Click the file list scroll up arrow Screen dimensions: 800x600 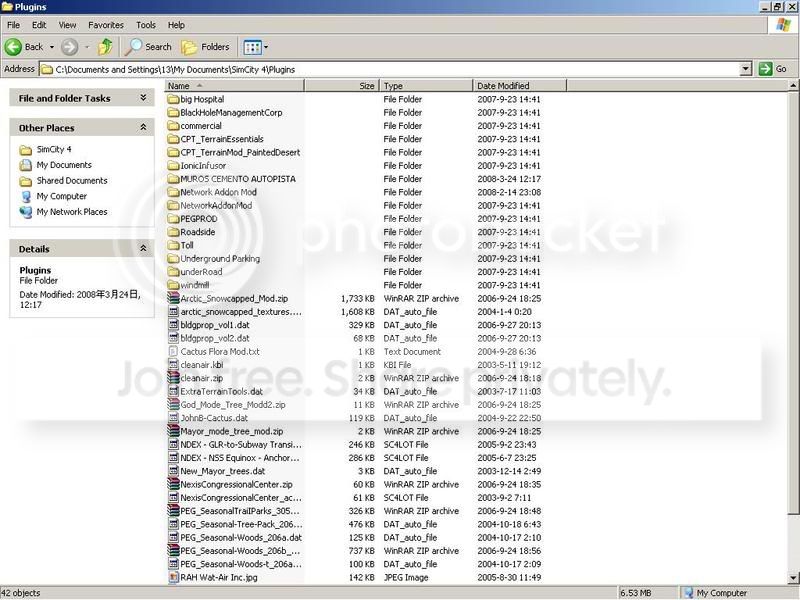pos(793,86)
